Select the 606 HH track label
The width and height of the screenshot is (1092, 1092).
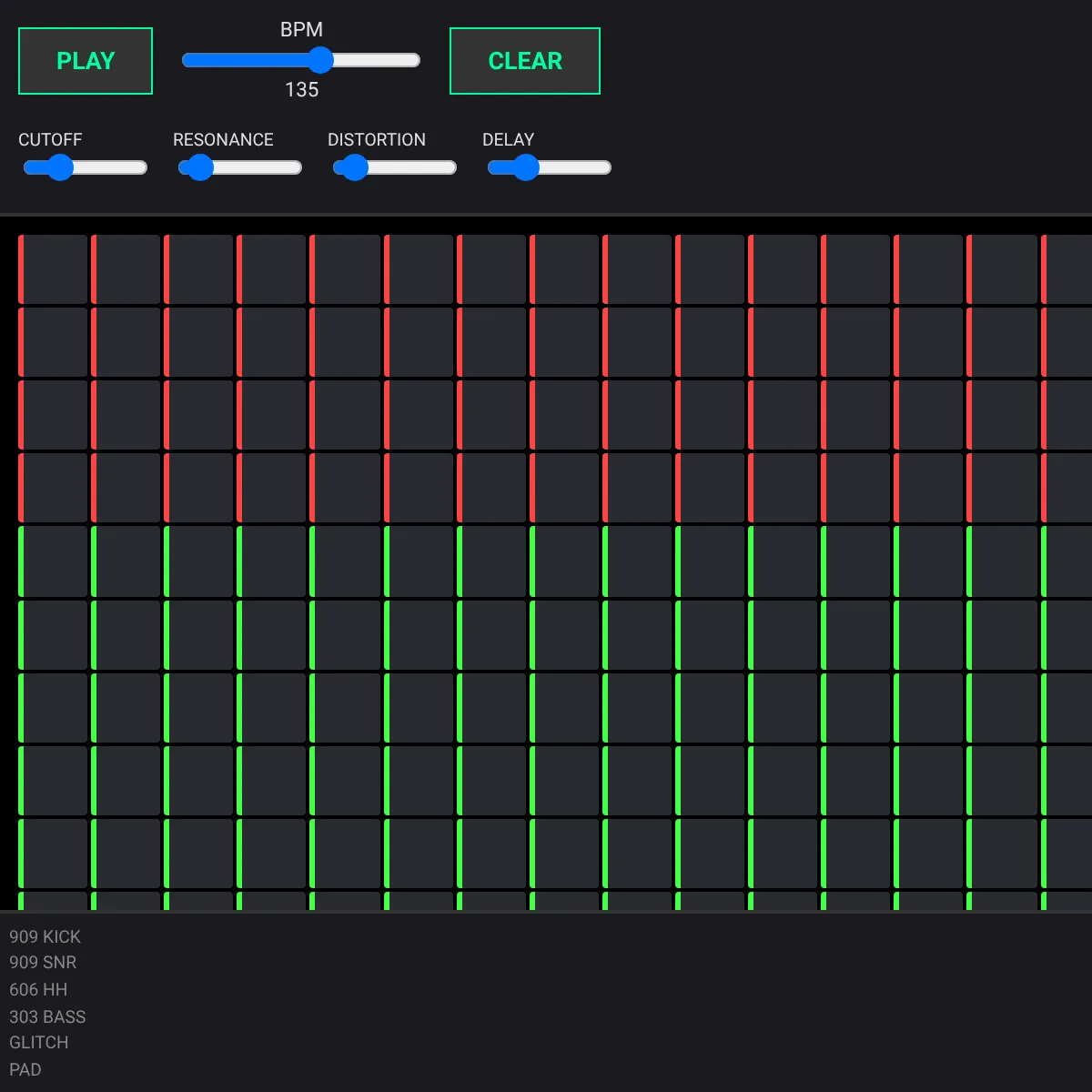(x=38, y=989)
